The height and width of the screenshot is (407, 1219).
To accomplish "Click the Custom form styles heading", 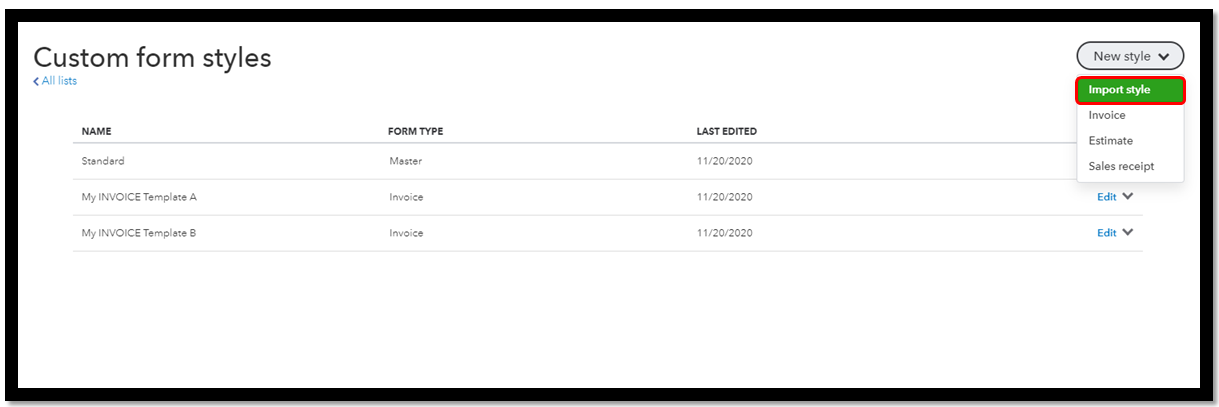I will pyautogui.click(x=152, y=57).
